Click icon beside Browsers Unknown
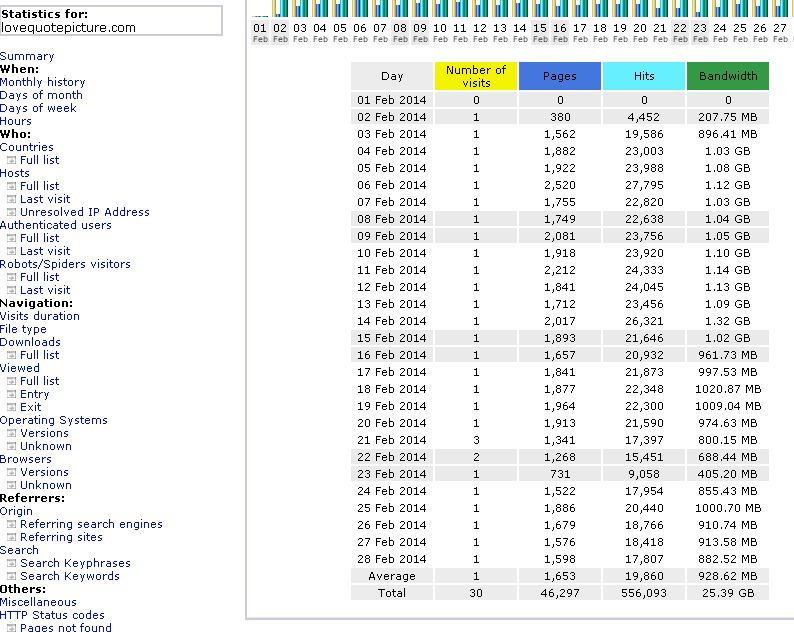Viewport: 794px width, 632px height. point(11,485)
